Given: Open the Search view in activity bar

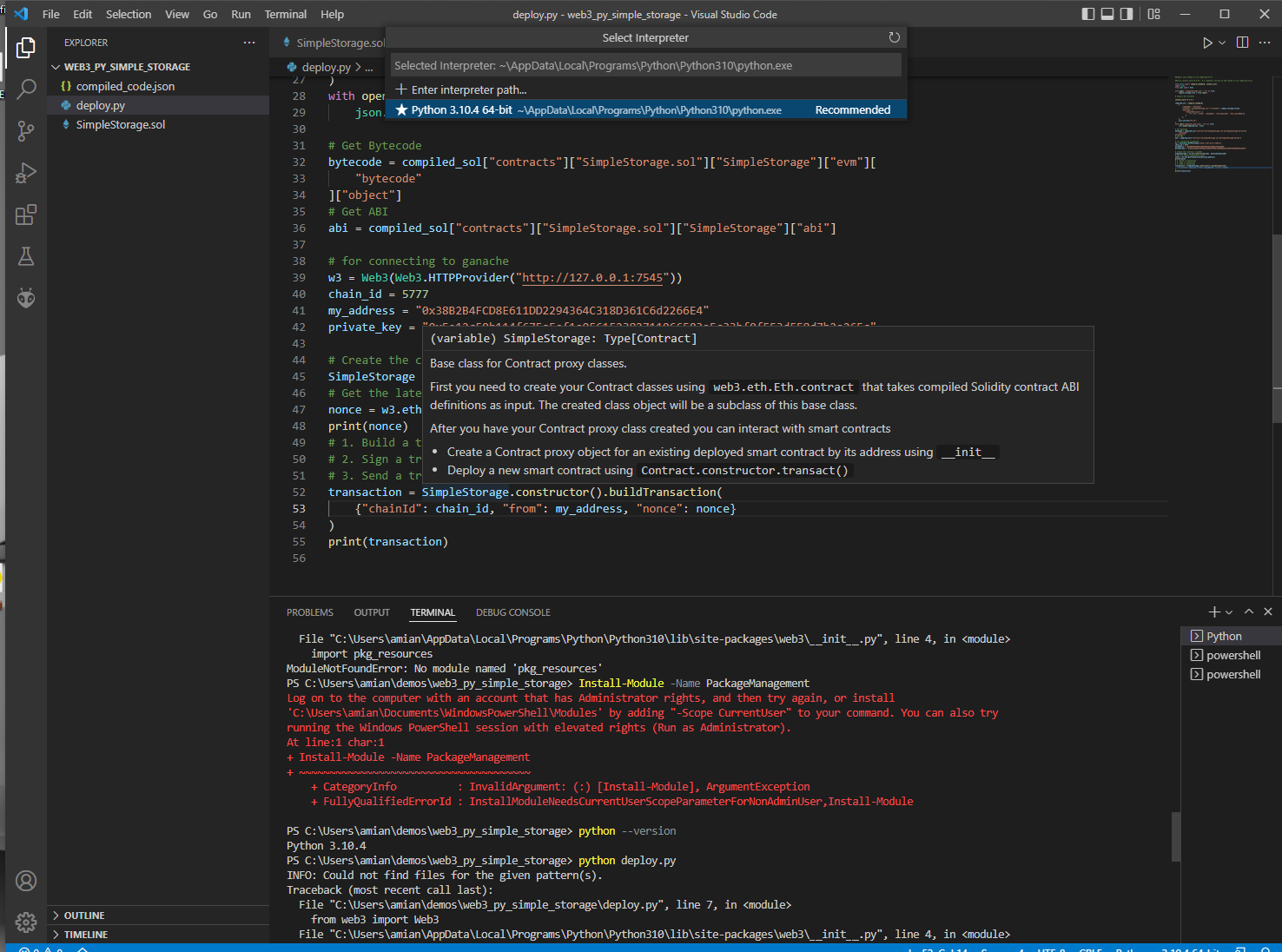Looking at the screenshot, I should 26,89.
